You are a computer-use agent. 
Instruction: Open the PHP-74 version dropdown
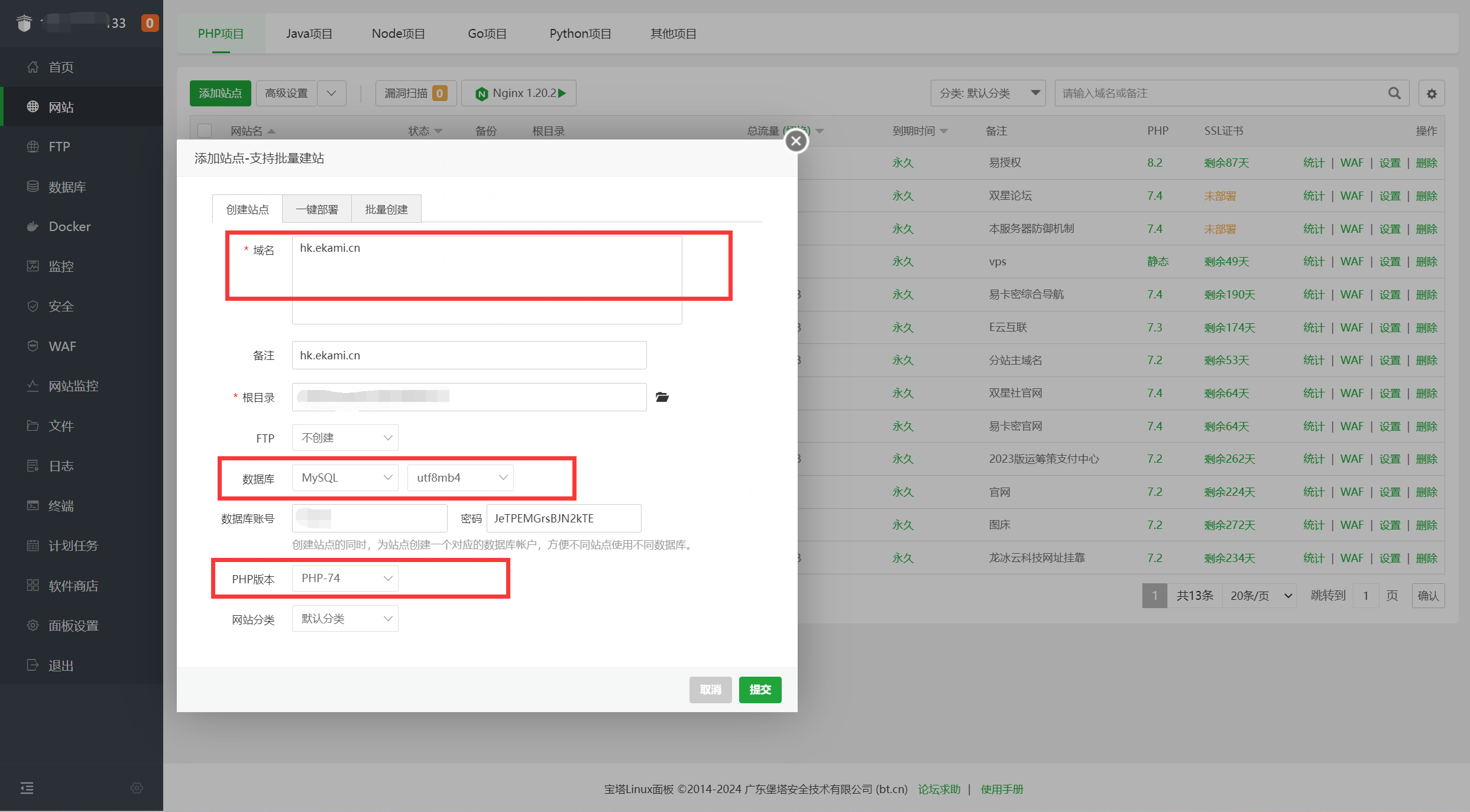coord(345,578)
